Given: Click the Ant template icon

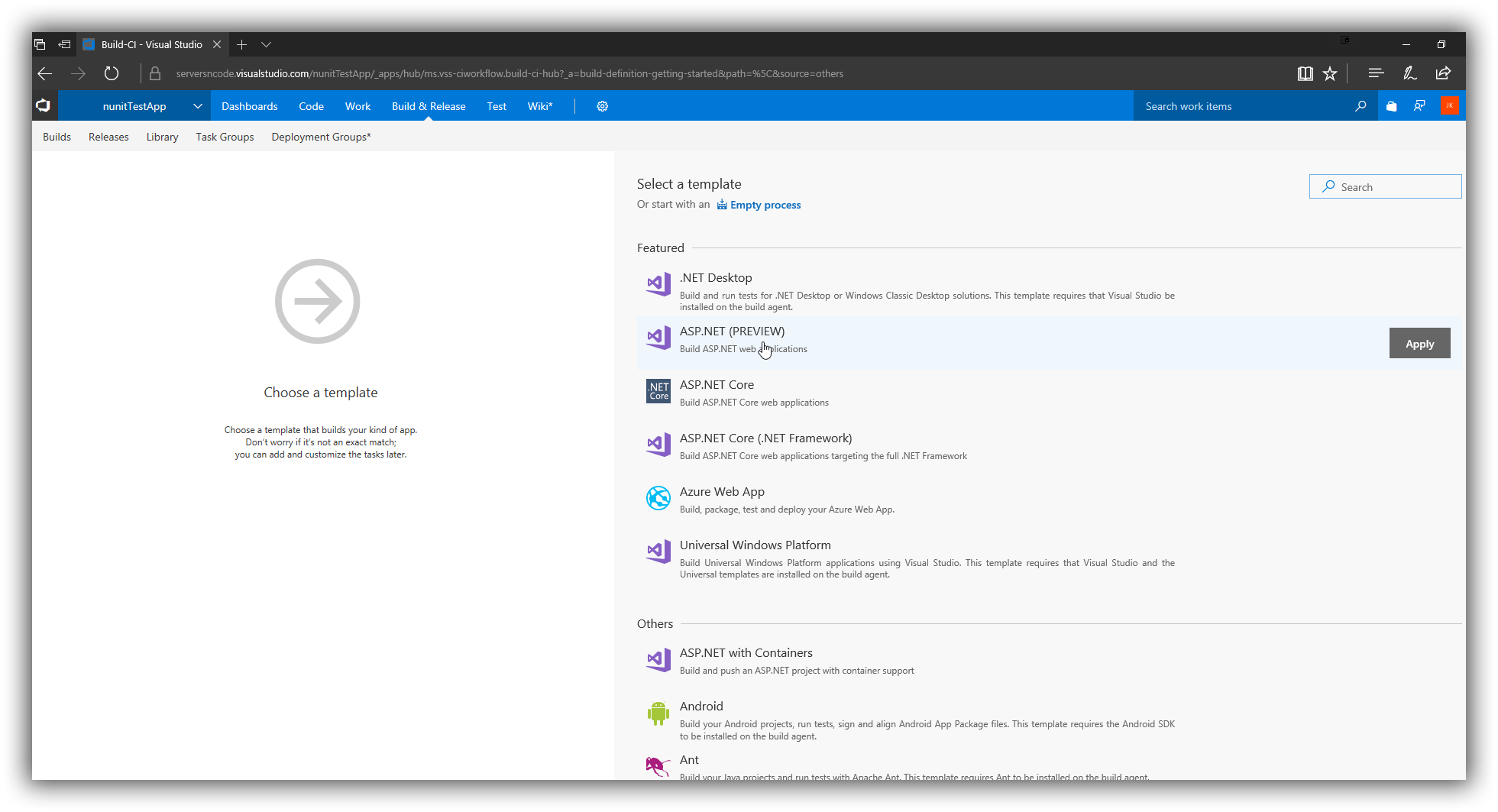Looking at the screenshot, I should click(658, 766).
